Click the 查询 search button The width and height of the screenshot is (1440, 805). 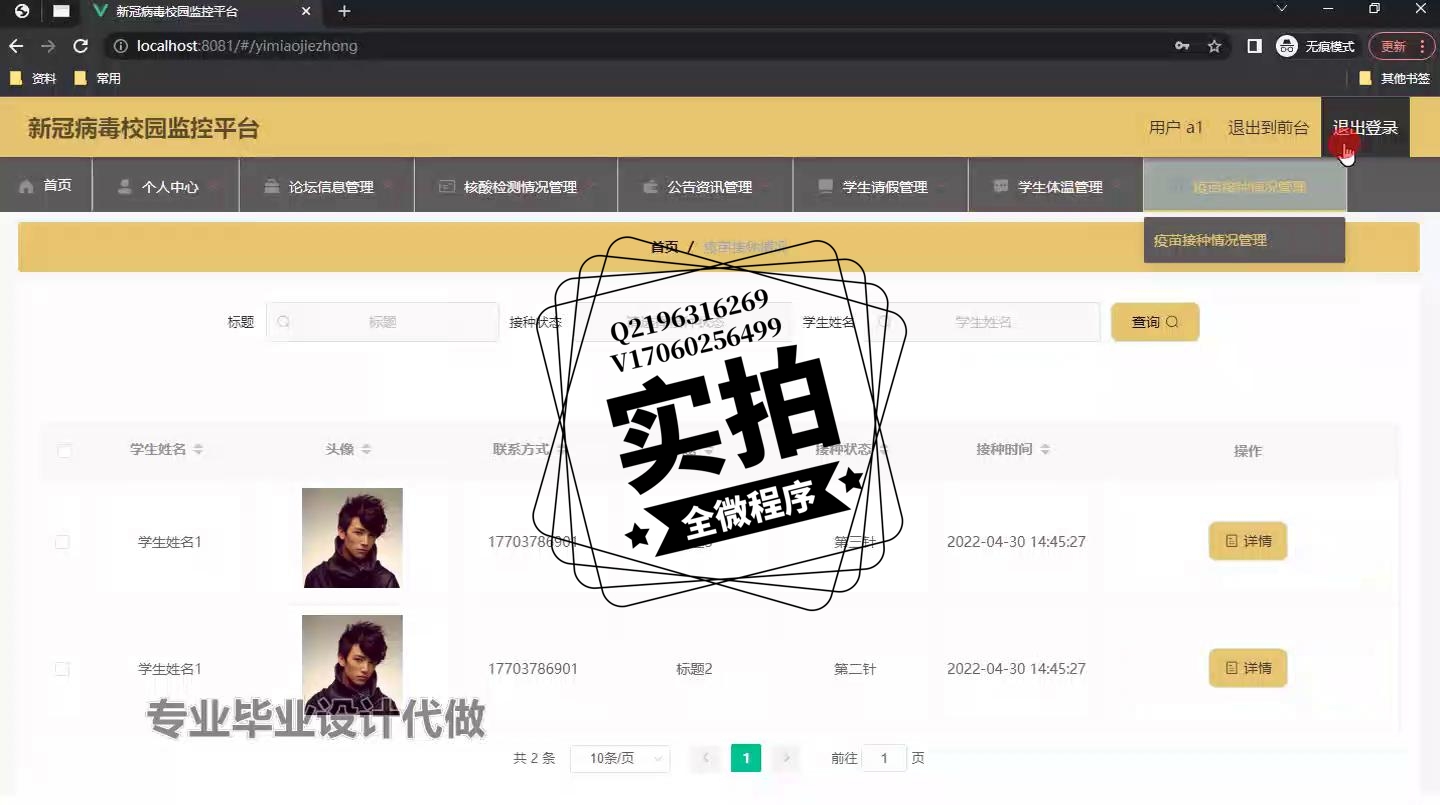pyautogui.click(x=1155, y=322)
